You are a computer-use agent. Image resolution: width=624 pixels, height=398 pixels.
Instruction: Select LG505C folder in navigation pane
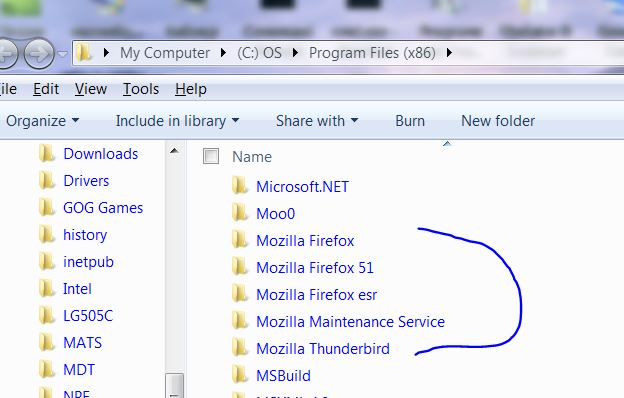coord(88,316)
